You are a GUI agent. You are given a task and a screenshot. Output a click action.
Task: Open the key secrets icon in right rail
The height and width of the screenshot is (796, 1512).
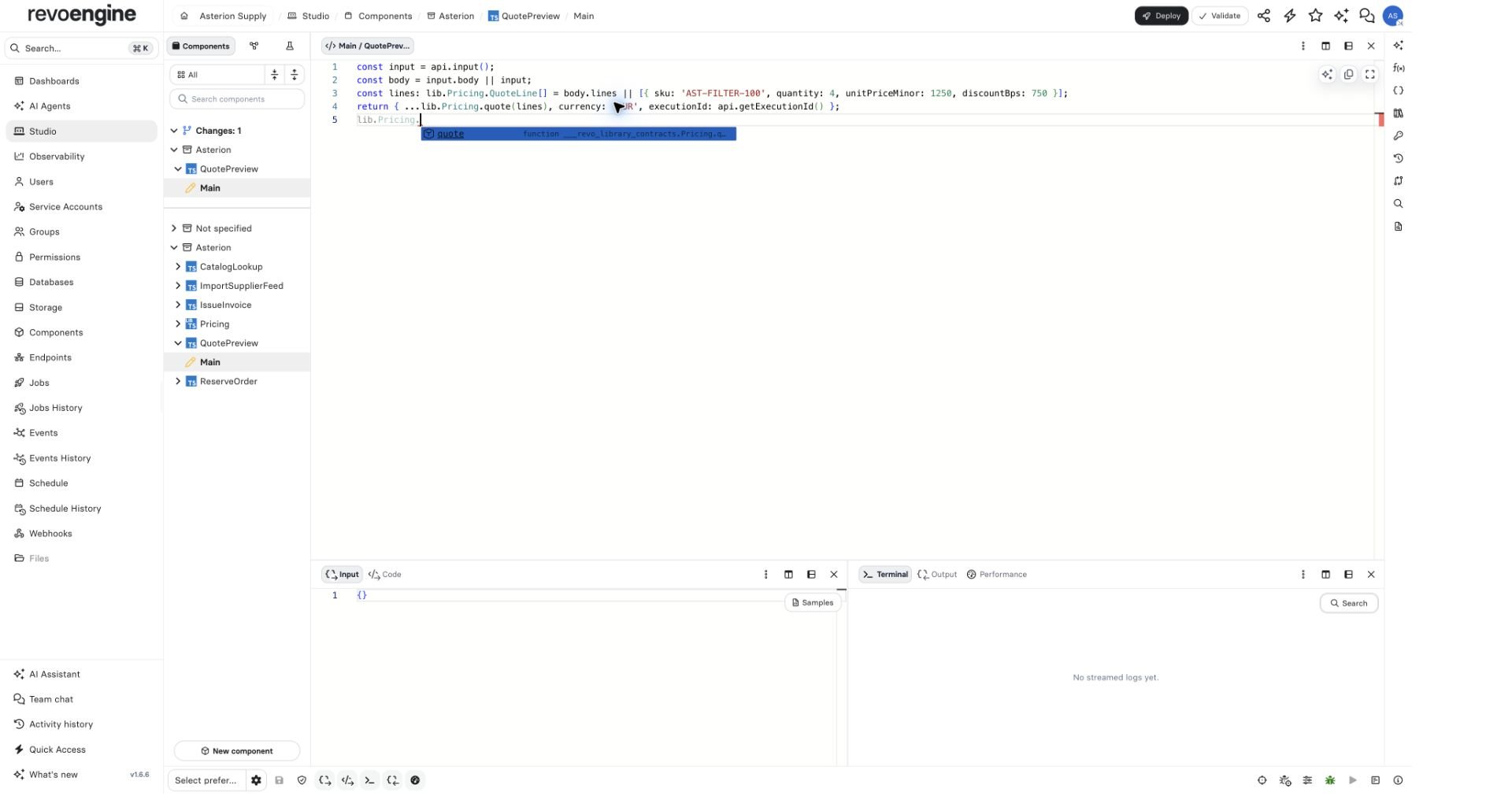pos(1399,136)
